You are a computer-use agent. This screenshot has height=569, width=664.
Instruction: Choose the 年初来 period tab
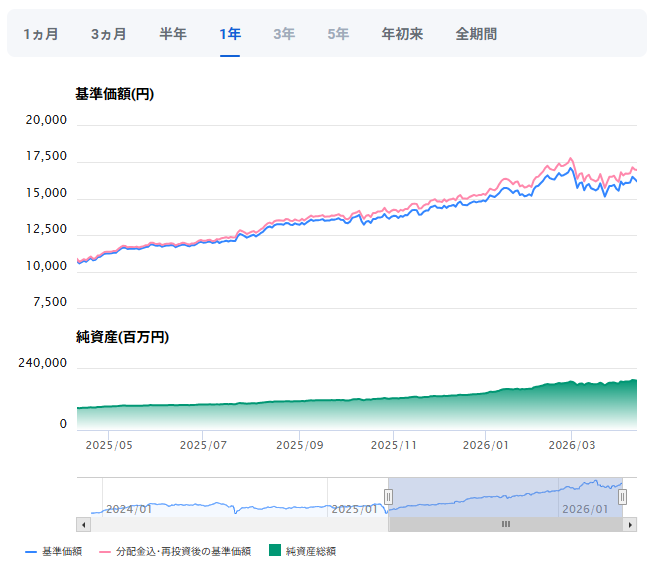tap(402, 34)
